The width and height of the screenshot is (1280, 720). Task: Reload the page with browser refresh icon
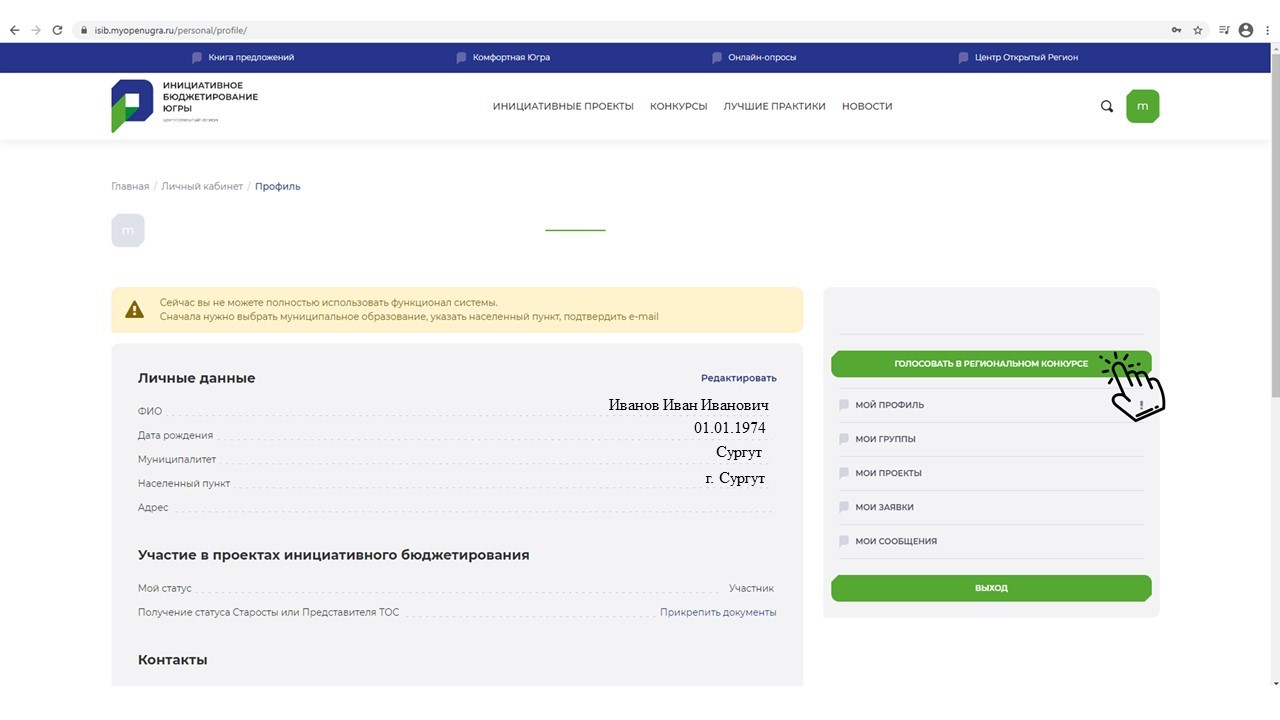(x=57, y=30)
